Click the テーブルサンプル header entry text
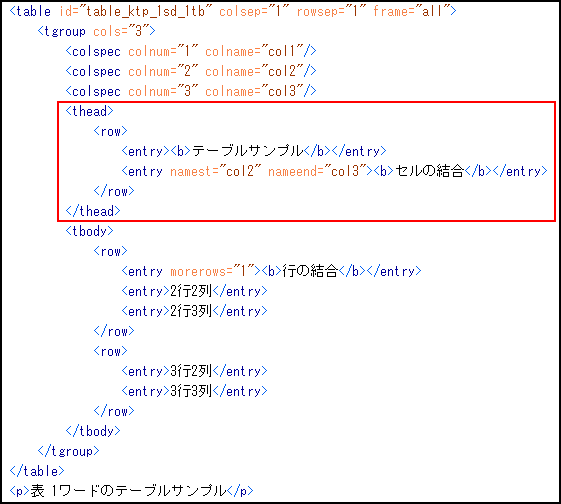561x504 pixels. click(248, 151)
